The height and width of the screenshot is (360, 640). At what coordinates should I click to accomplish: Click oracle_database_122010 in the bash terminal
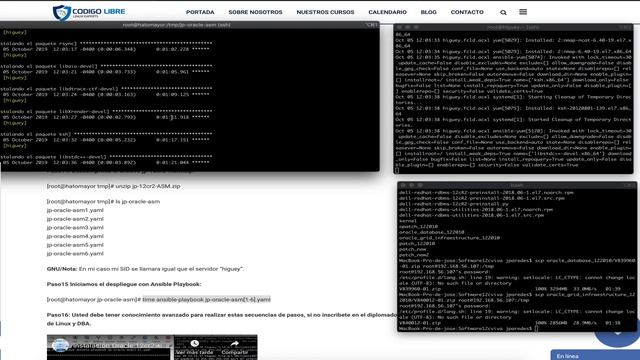coord(431,232)
